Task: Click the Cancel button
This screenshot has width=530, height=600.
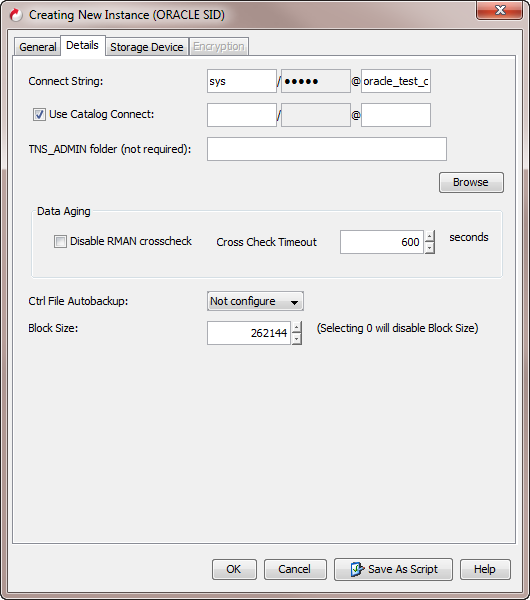Action: (x=295, y=569)
